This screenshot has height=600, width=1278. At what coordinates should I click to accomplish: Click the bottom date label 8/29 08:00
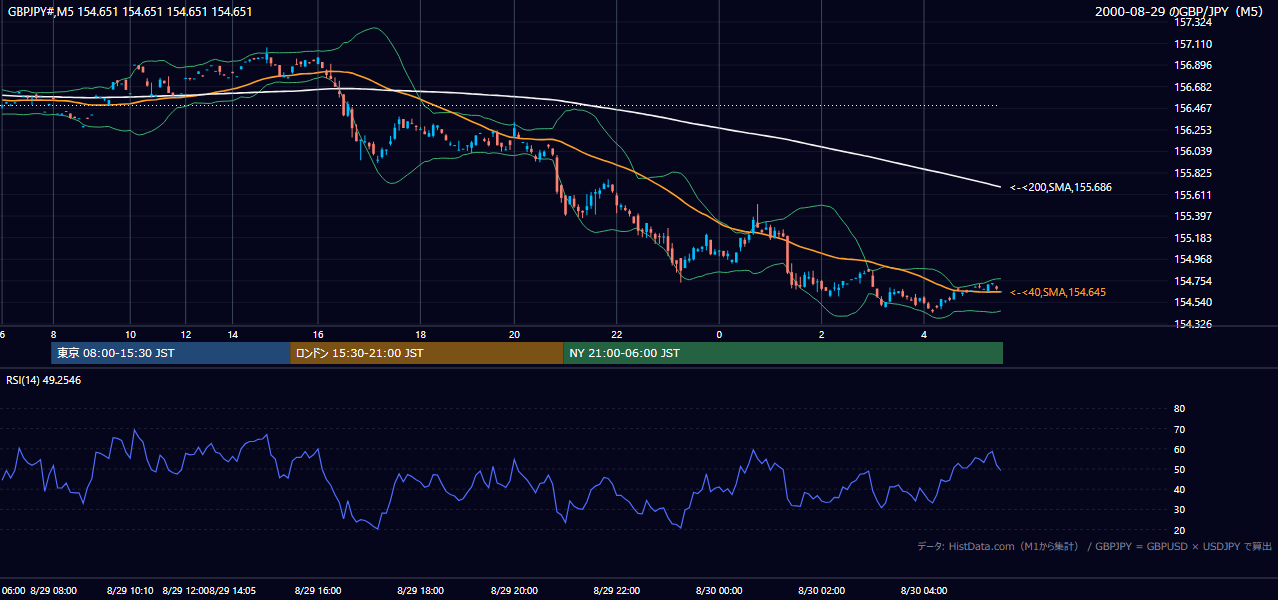[x=53, y=591]
